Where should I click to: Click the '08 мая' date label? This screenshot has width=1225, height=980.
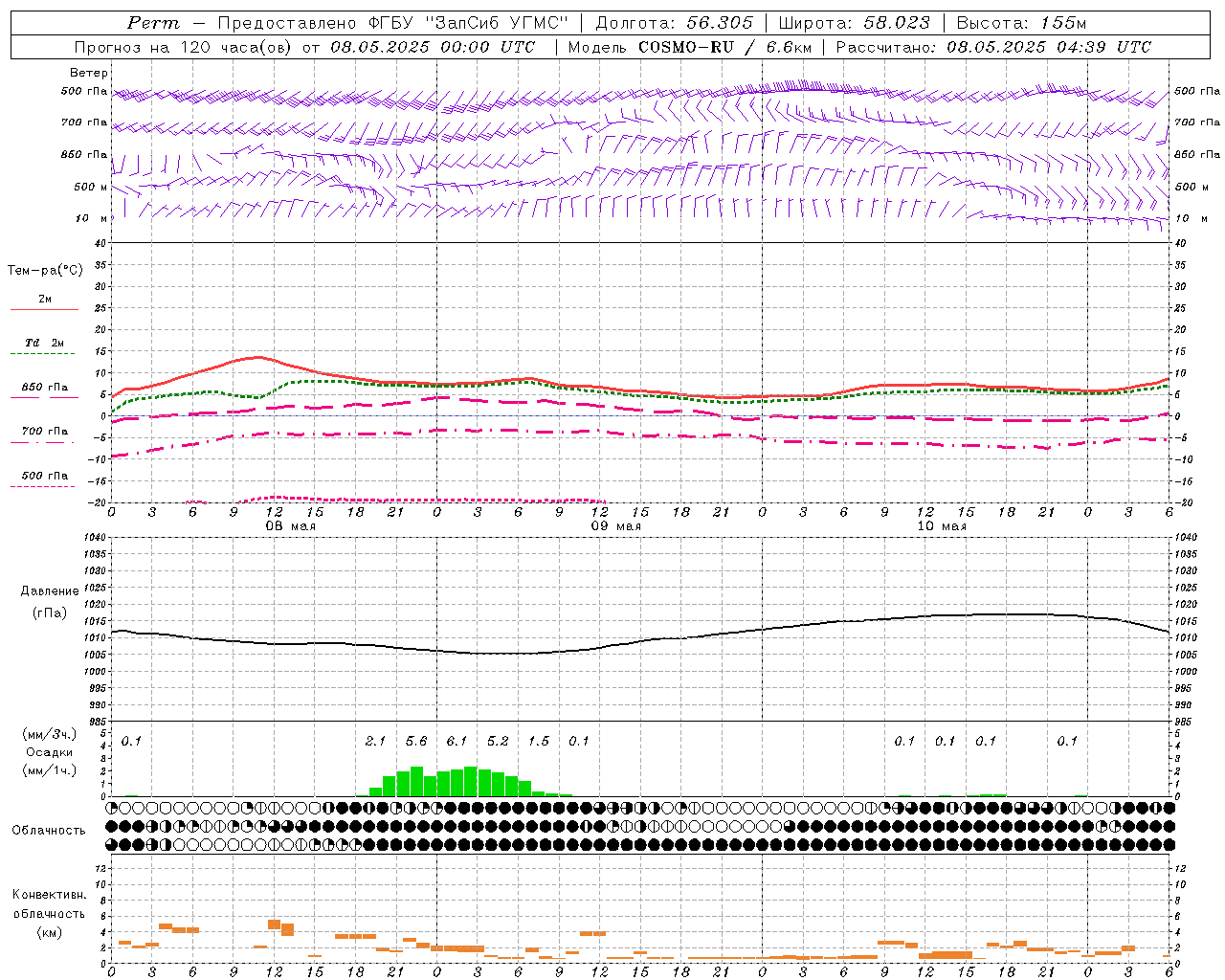coord(290,526)
